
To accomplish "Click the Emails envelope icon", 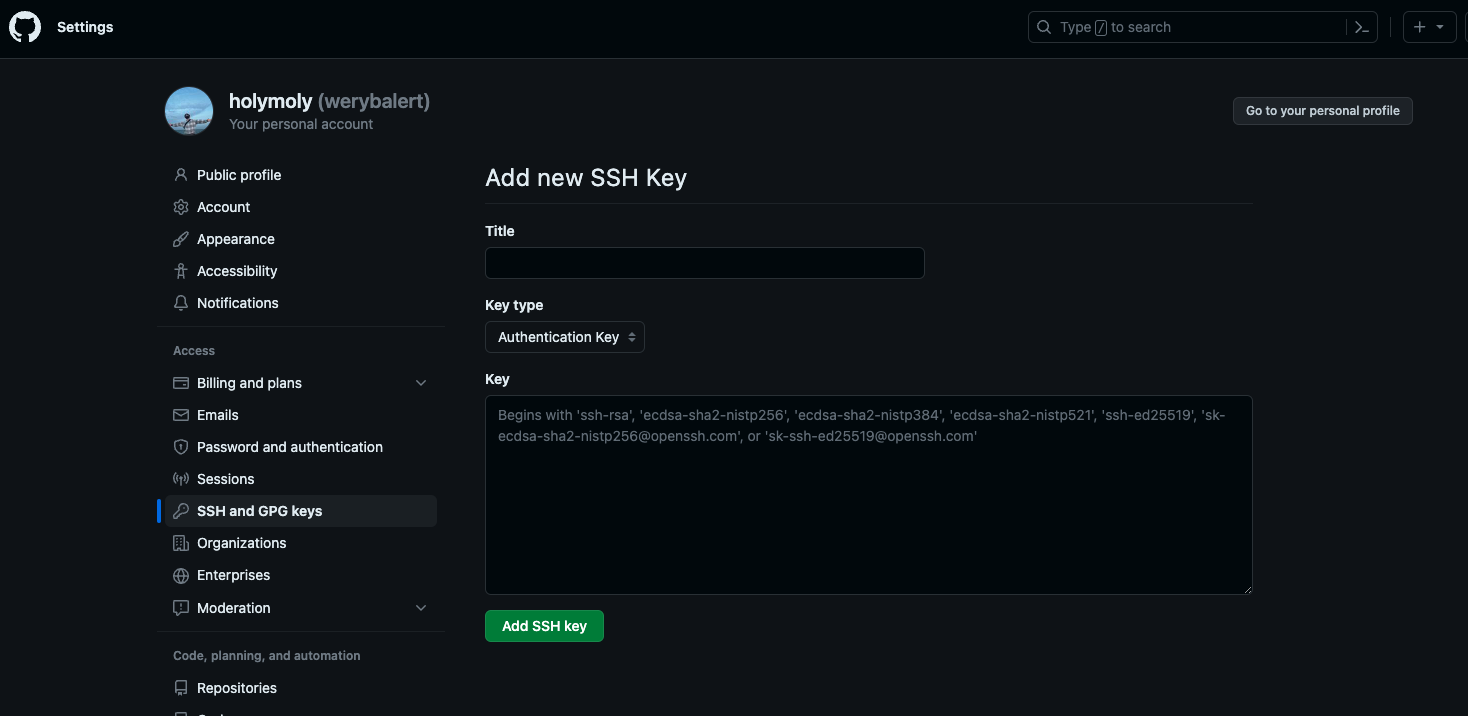I will (181, 415).
